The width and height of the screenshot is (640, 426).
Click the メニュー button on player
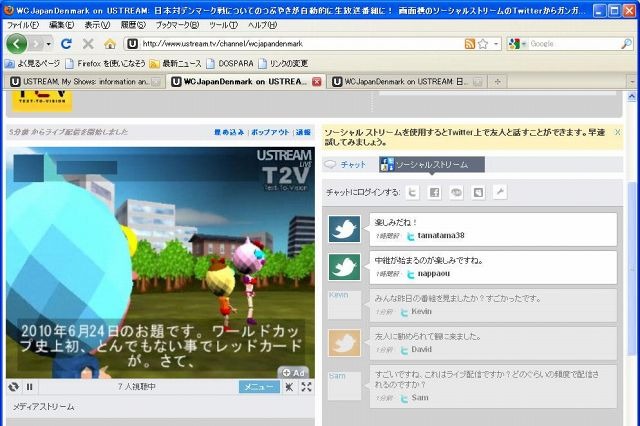pos(259,386)
